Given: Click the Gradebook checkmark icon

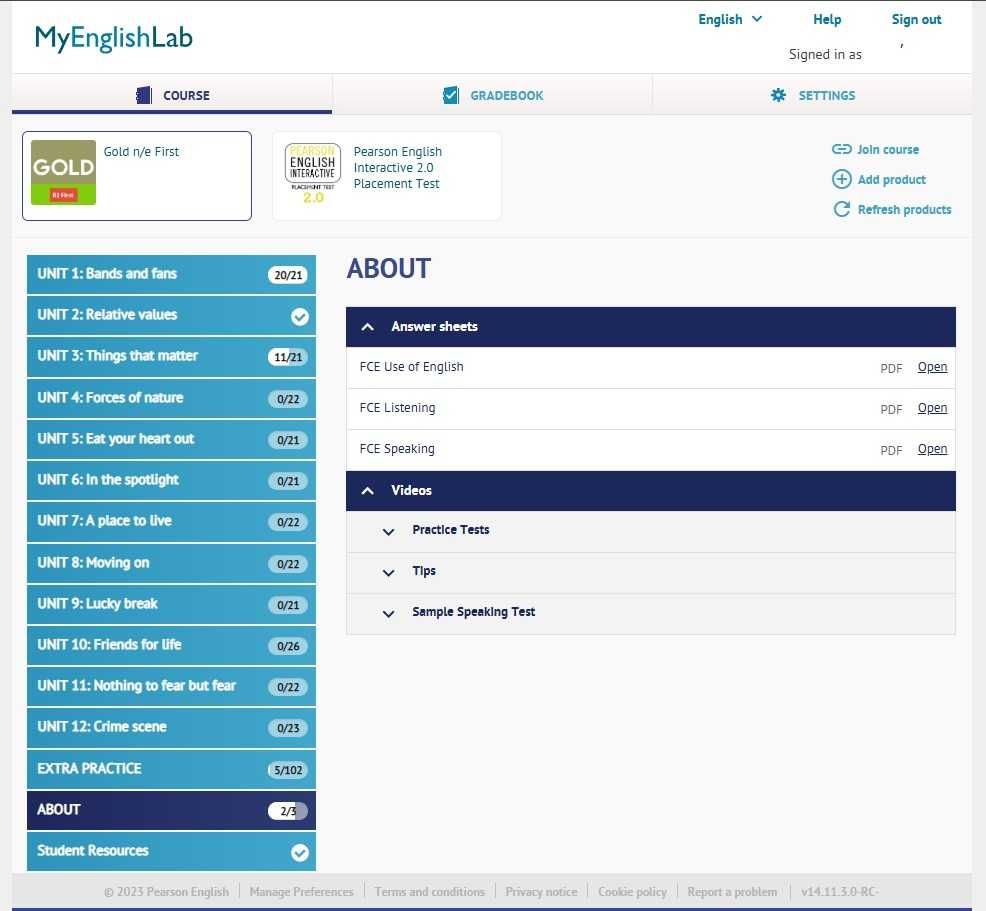Looking at the screenshot, I should point(451,96).
